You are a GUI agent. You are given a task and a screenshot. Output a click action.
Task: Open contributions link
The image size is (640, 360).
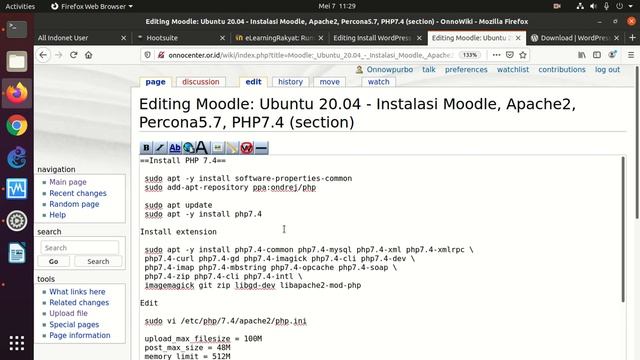click(x=562, y=69)
